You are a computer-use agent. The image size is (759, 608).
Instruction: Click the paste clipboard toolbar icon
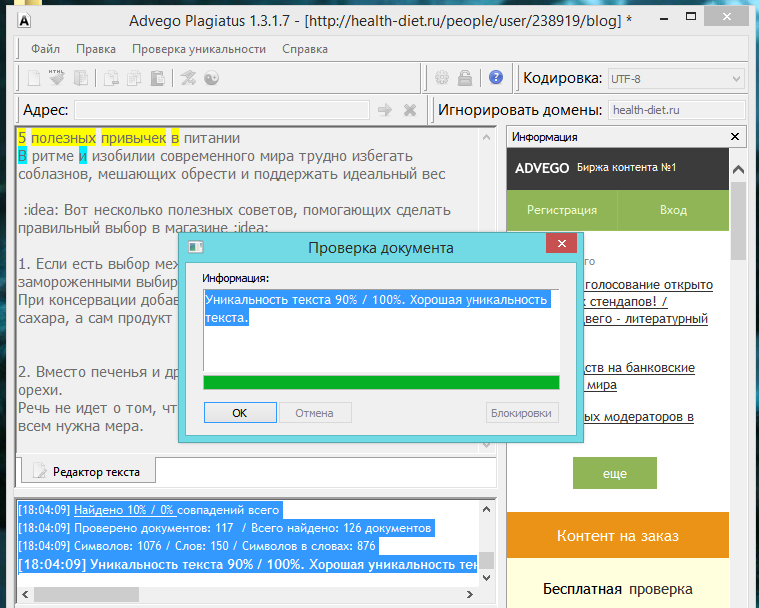click(x=157, y=78)
